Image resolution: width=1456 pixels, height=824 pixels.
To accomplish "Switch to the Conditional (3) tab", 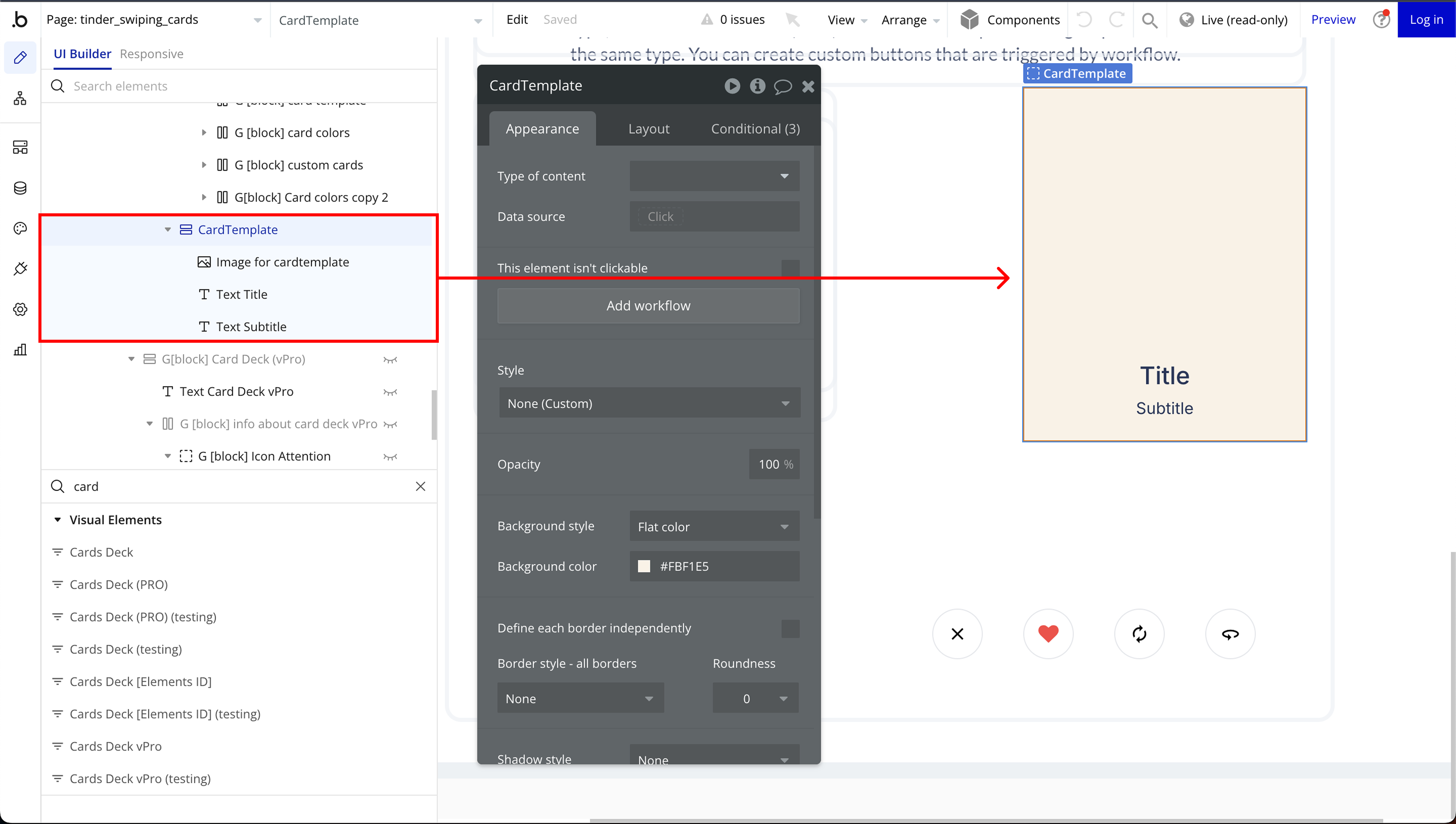I will point(755,129).
